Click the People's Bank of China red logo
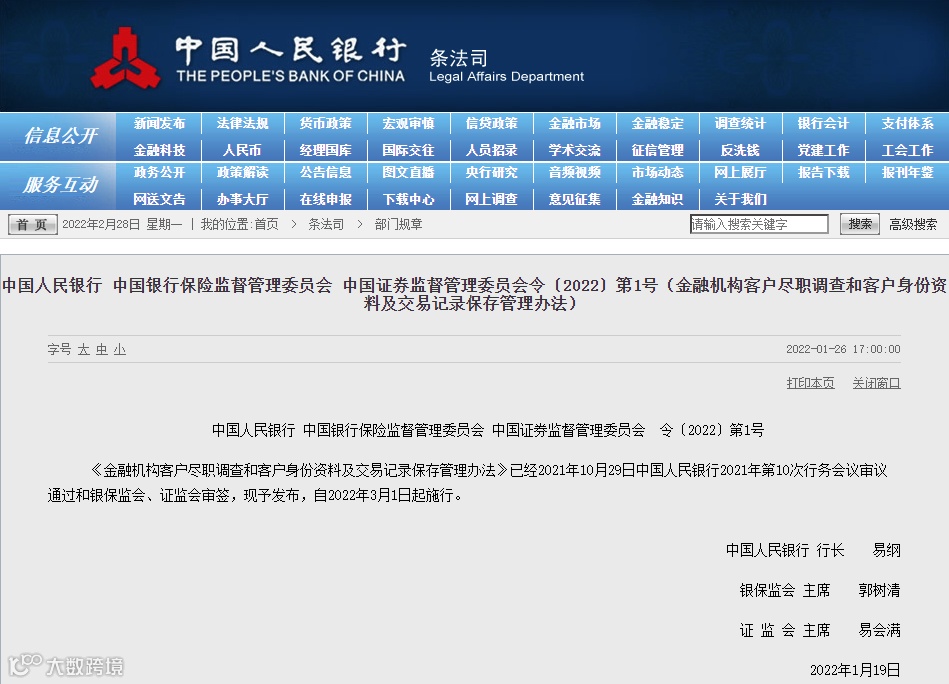 (x=125, y=59)
